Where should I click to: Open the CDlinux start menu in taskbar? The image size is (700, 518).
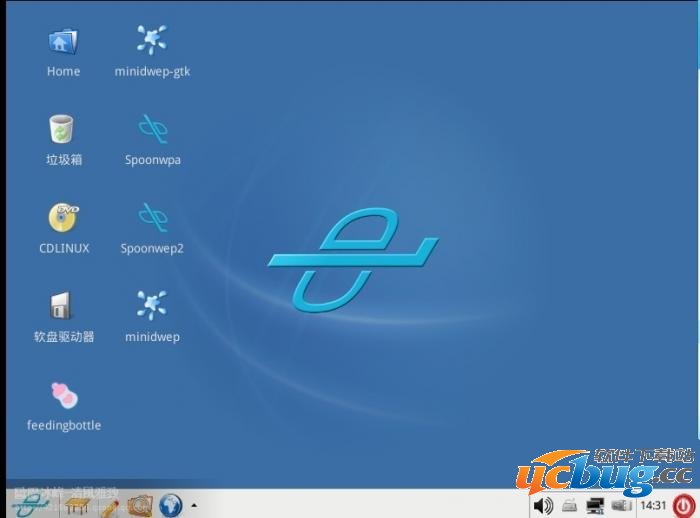tap(30, 504)
